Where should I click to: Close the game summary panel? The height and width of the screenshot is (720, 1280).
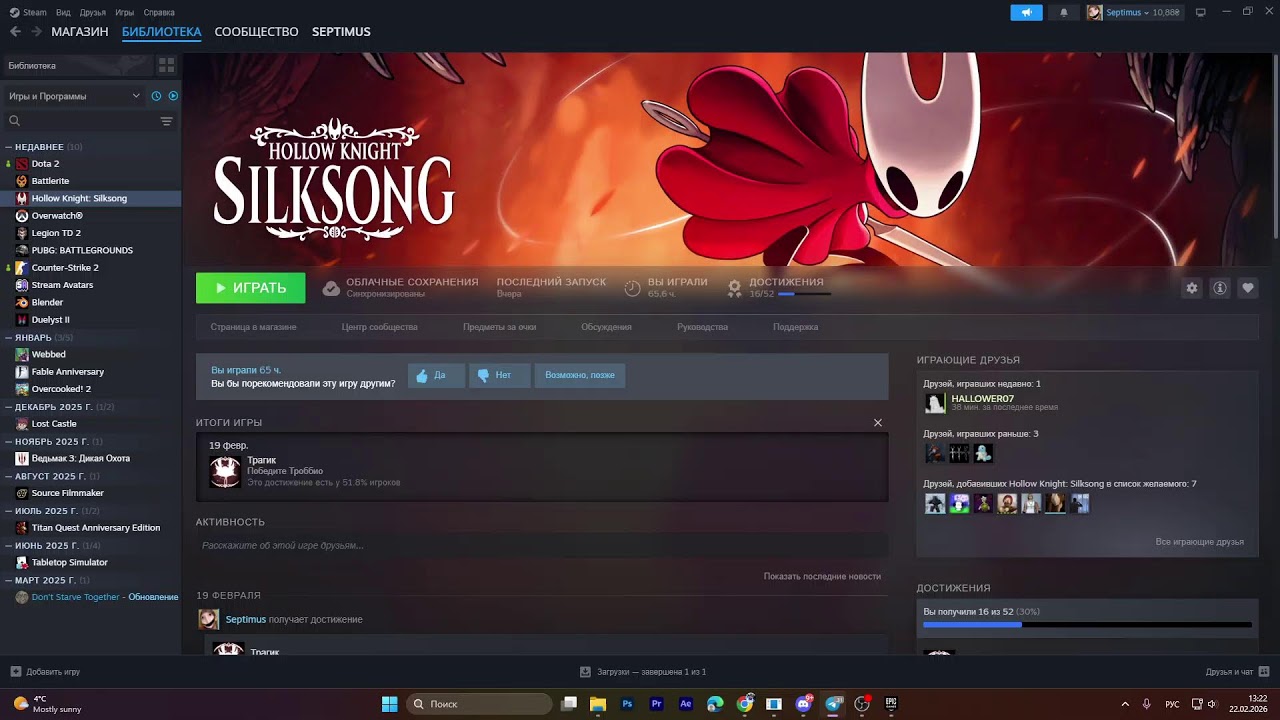pos(878,423)
